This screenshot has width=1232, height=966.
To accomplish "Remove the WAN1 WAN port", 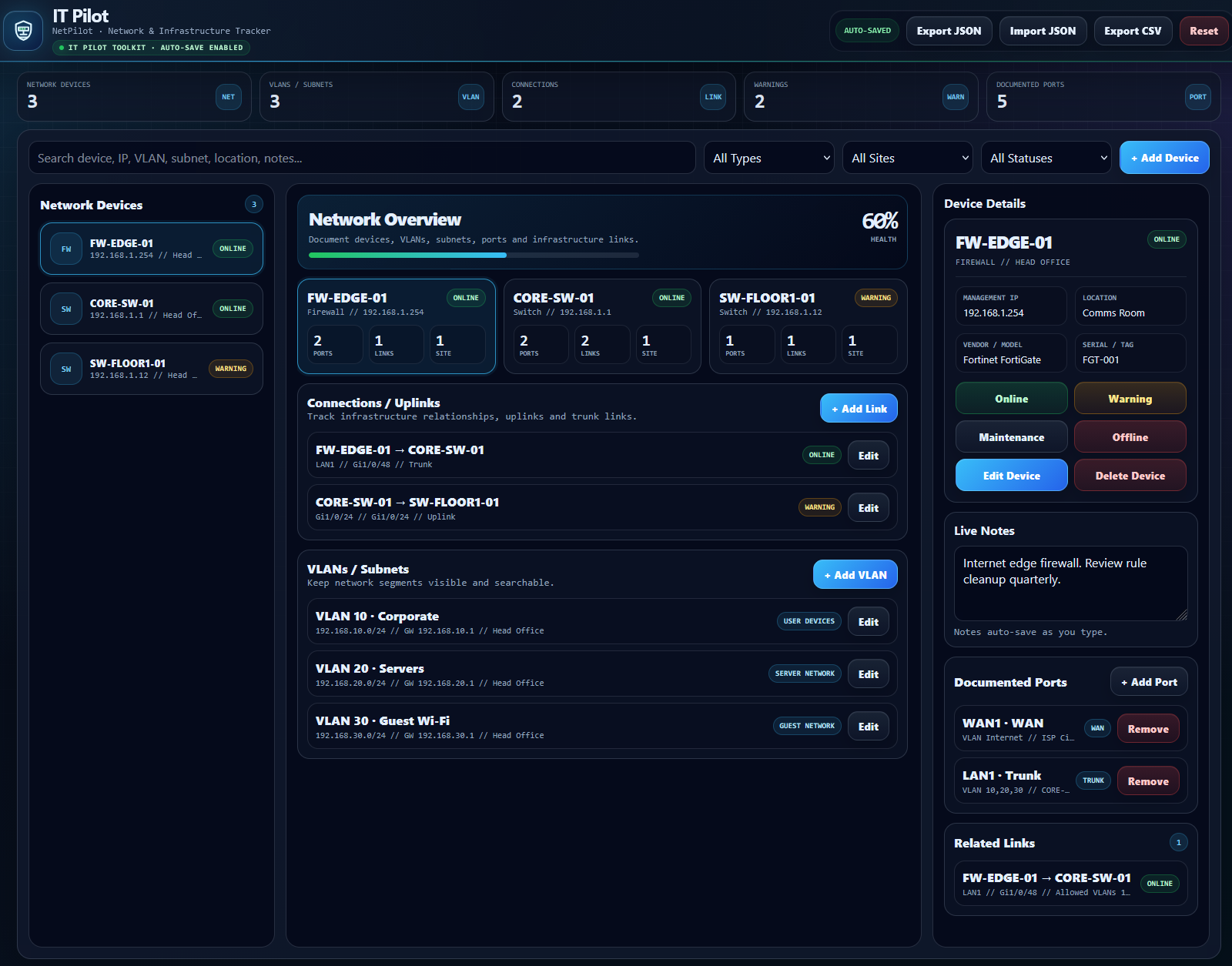I will [x=1148, y=728].
